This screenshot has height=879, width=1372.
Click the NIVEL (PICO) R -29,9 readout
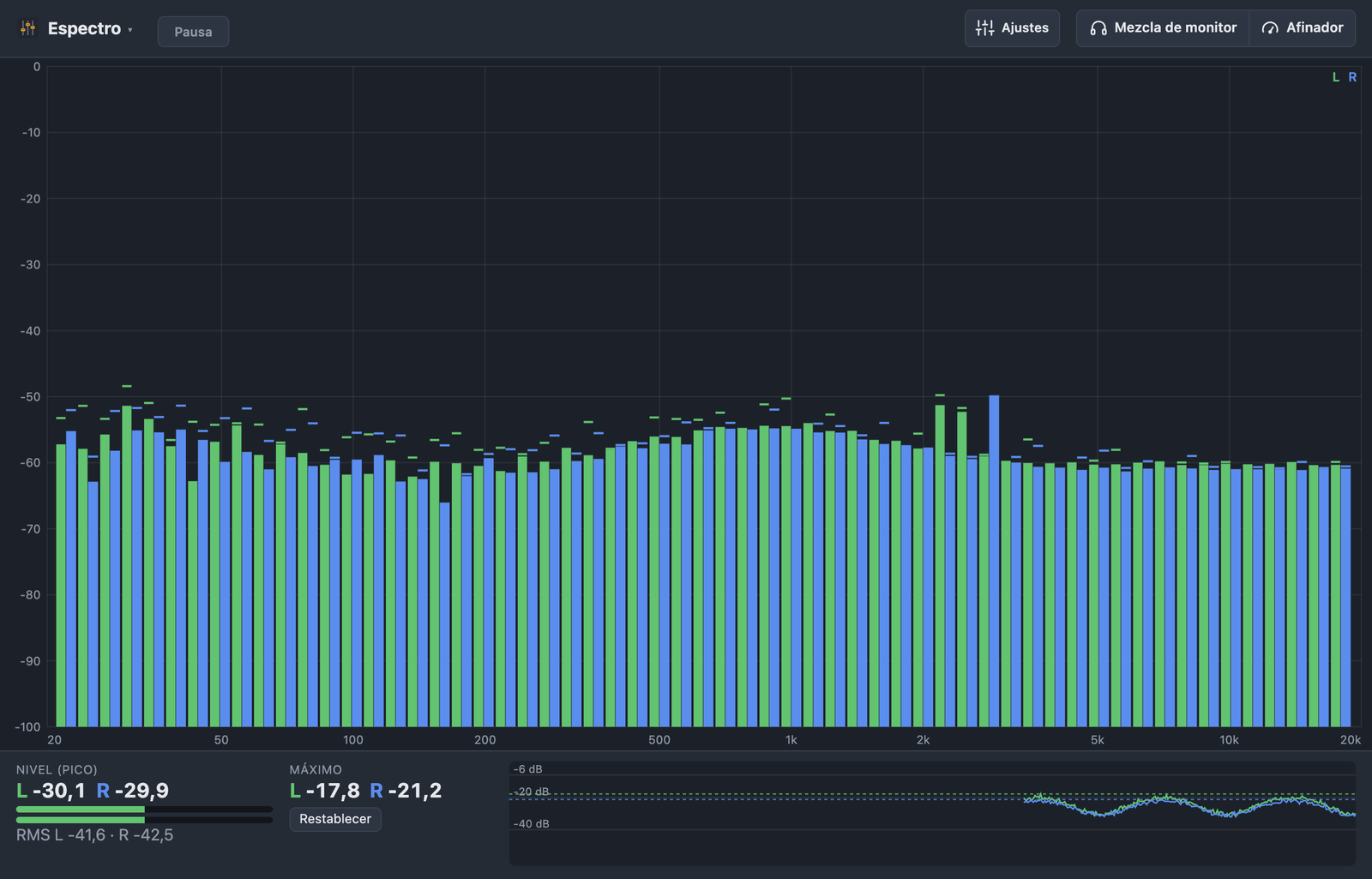click(x=132, y=791)
